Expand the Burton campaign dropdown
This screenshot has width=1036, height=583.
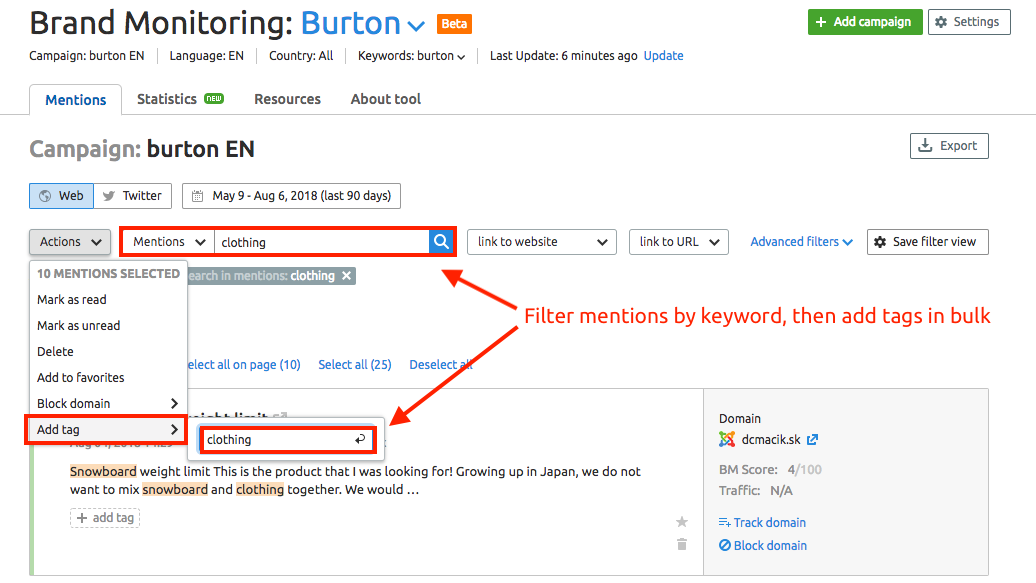[416, 26]
